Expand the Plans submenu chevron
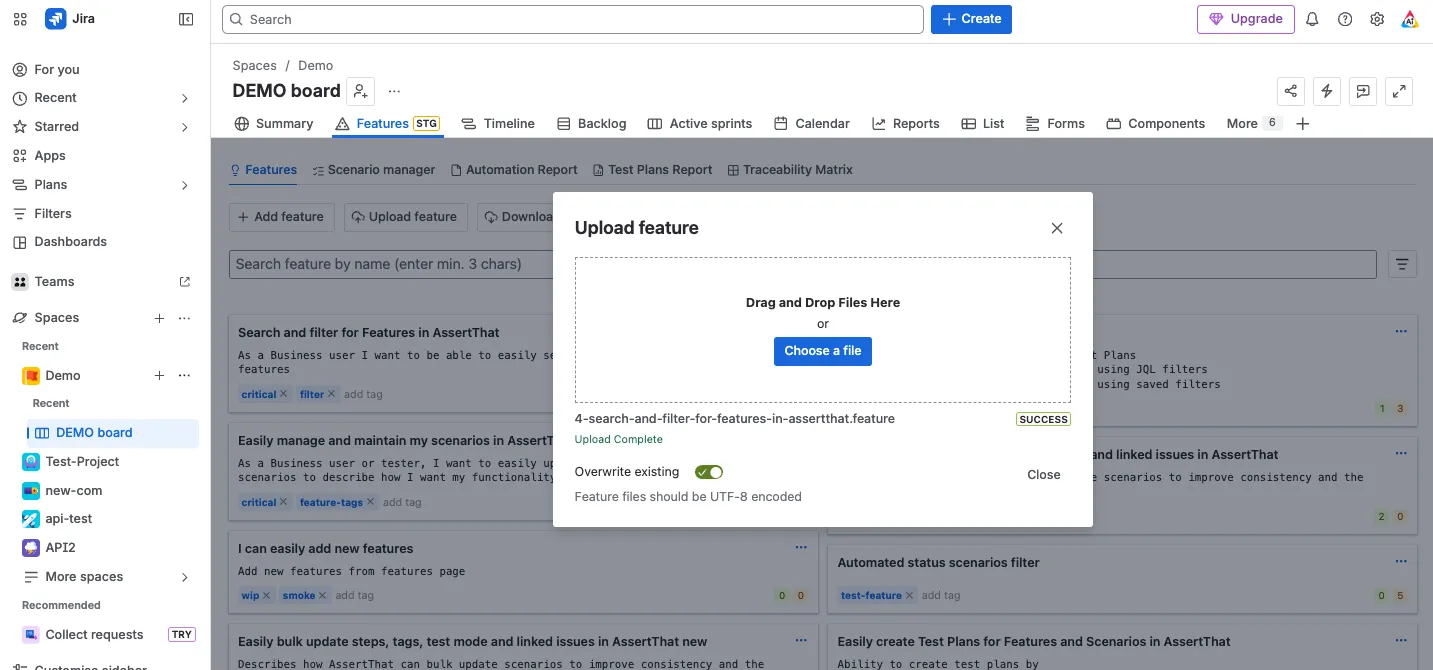 (185, 185)
